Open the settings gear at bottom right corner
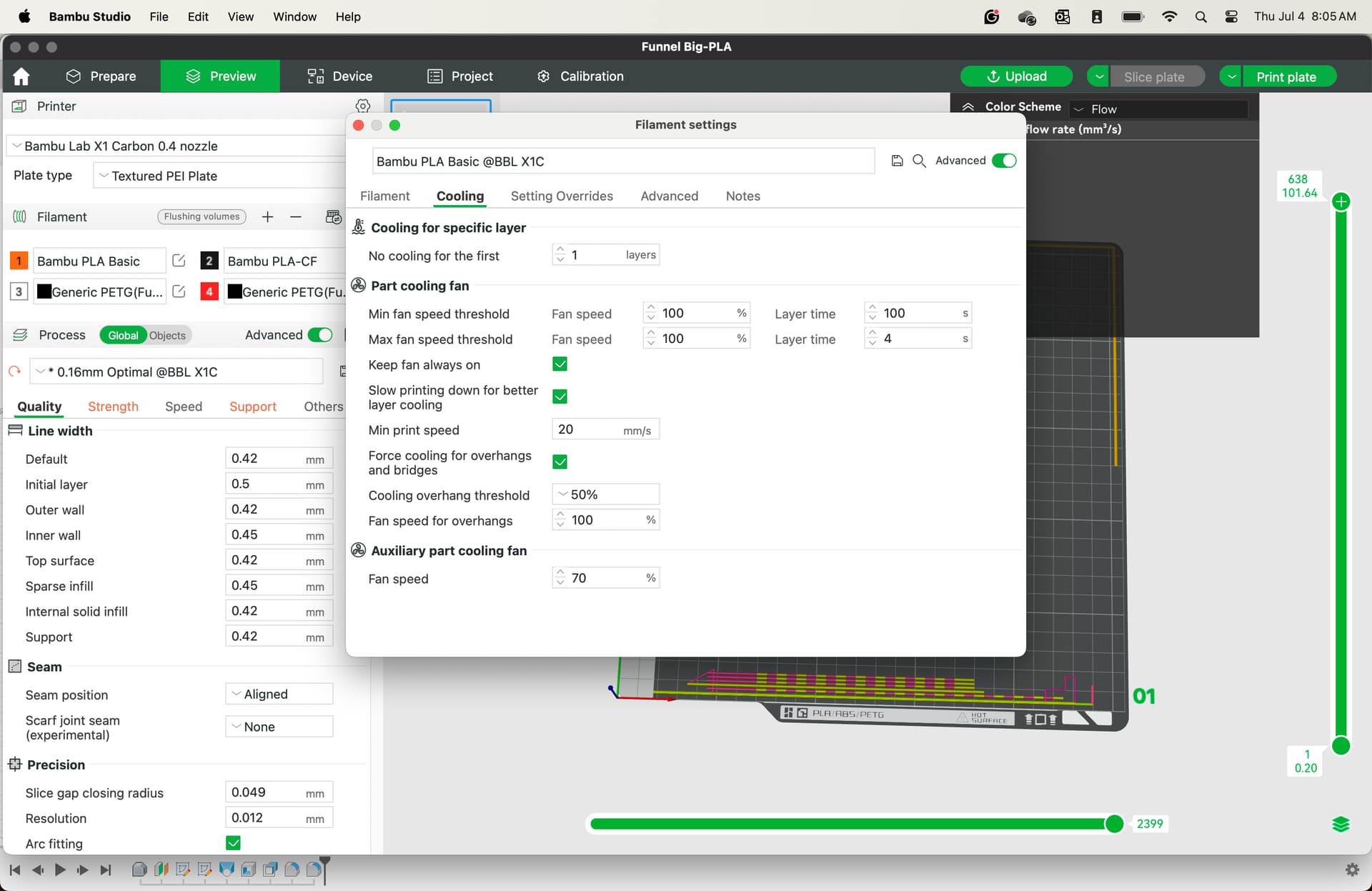1372x891 pixels. [x=1352, y=870]
